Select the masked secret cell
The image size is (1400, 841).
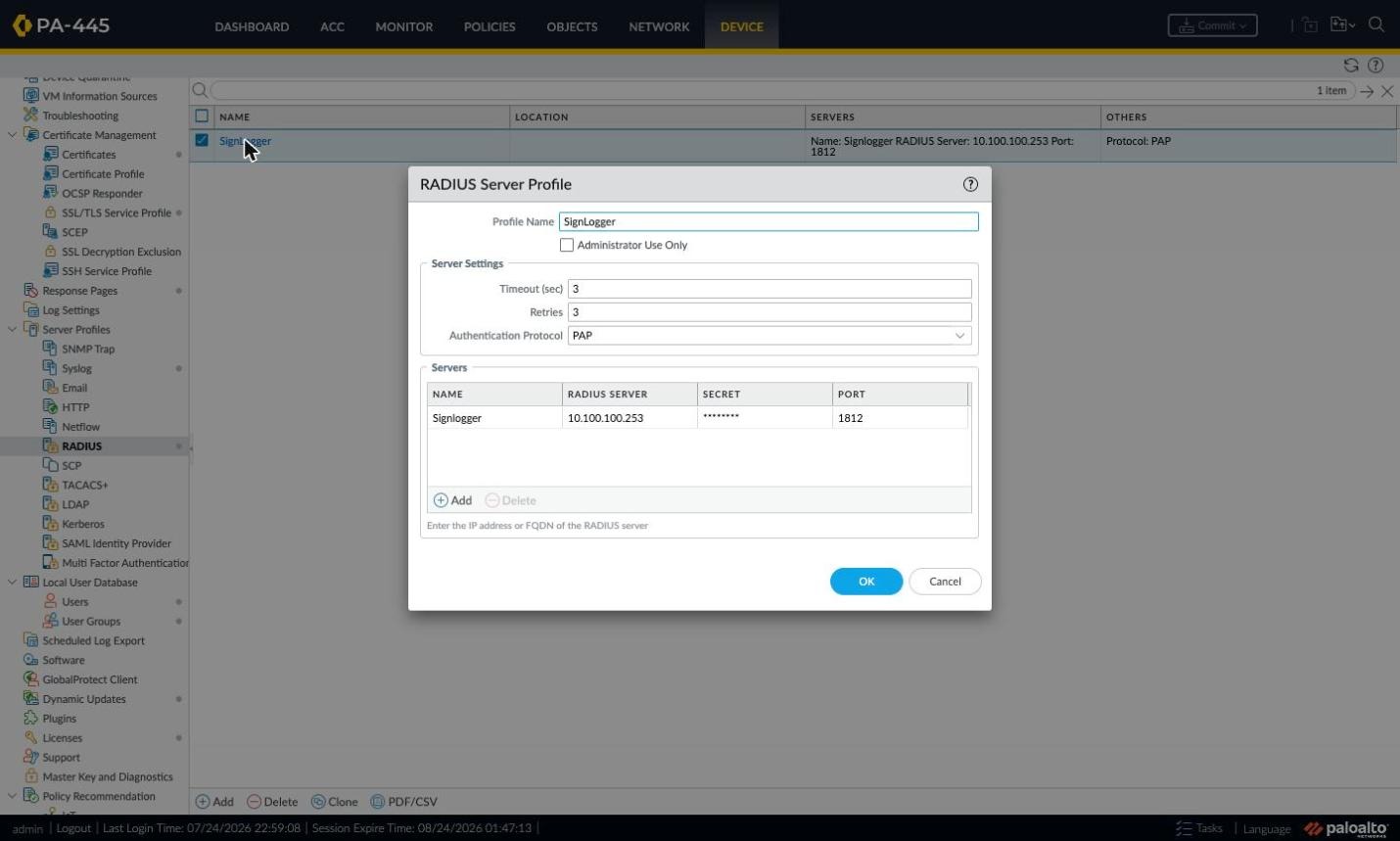[x=765, y=418]
